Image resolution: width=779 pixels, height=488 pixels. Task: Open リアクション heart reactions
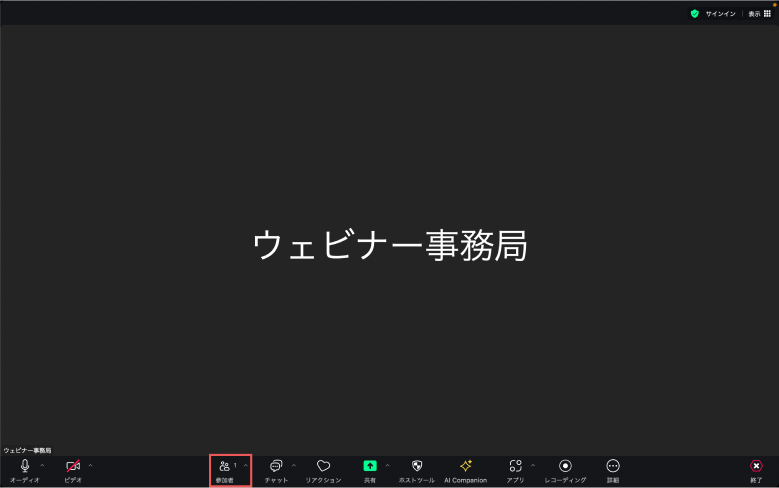323,467
